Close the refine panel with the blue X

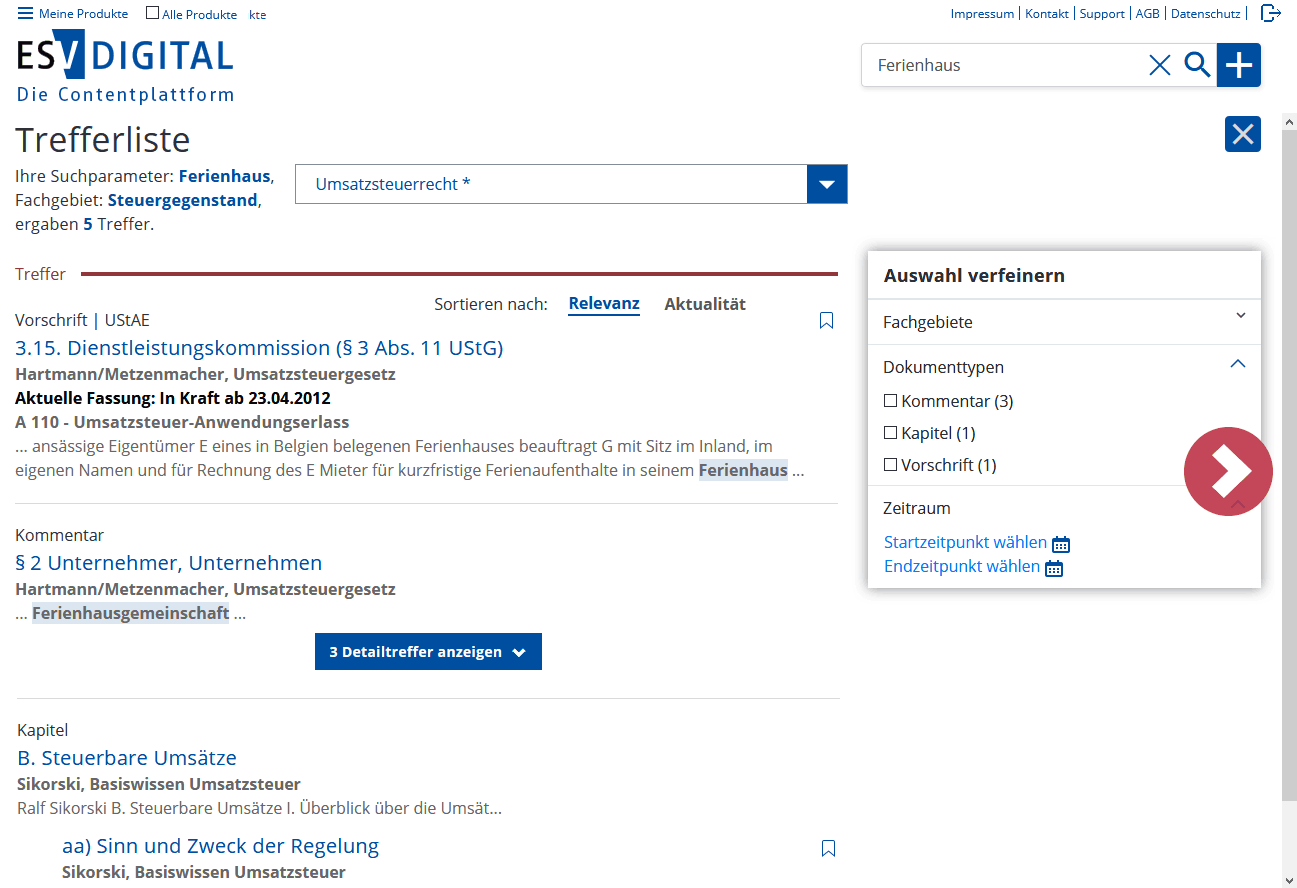[1243, 134]
